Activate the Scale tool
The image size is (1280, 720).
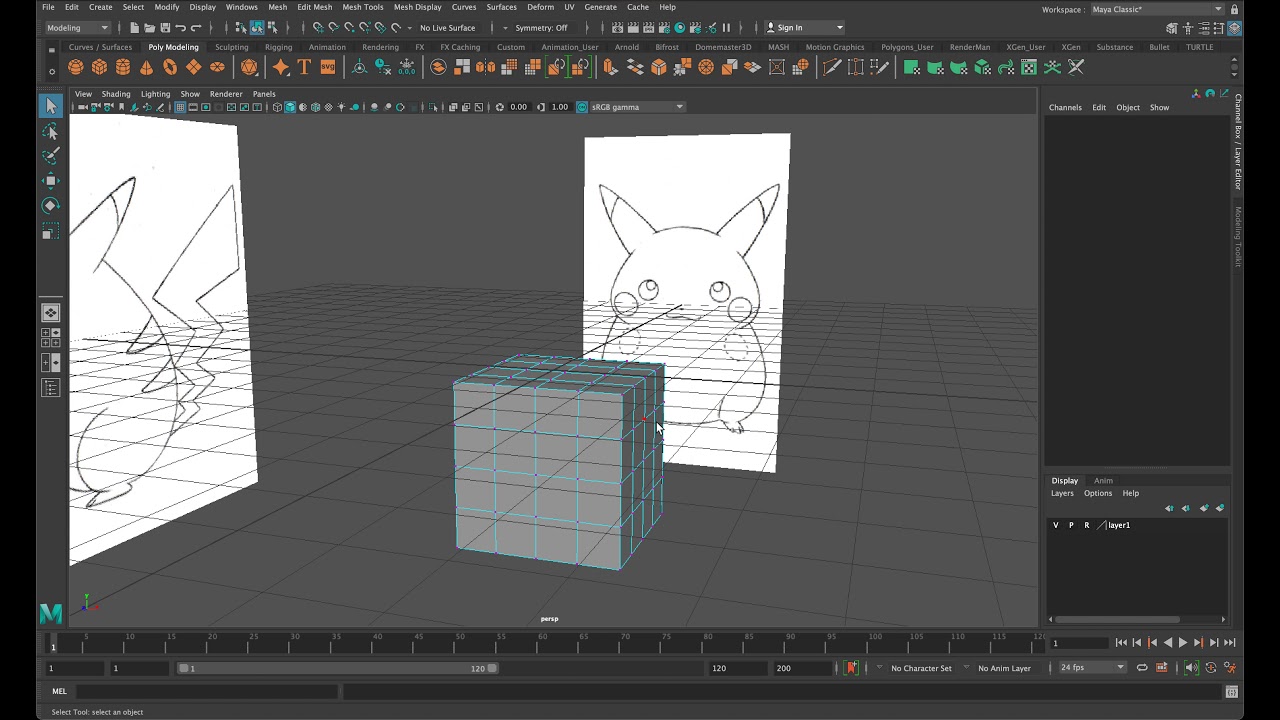pos(50,232)
